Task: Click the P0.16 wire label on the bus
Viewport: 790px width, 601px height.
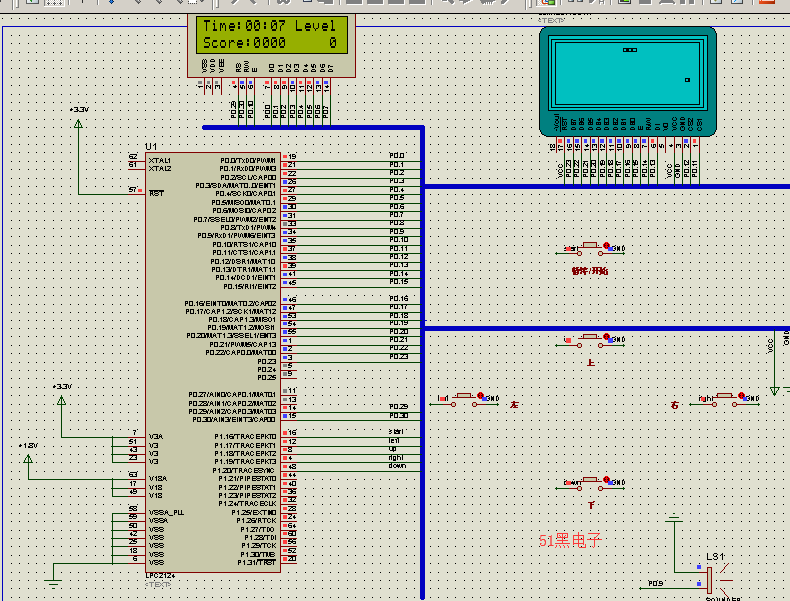Action: [x=399, y=298]
